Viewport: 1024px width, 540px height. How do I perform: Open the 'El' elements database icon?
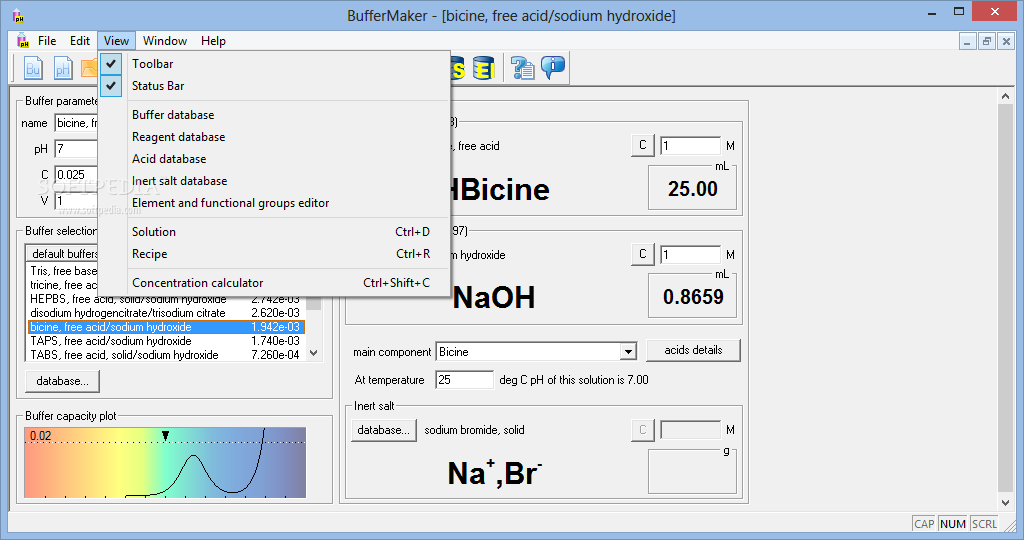click(x=484, y=68)
